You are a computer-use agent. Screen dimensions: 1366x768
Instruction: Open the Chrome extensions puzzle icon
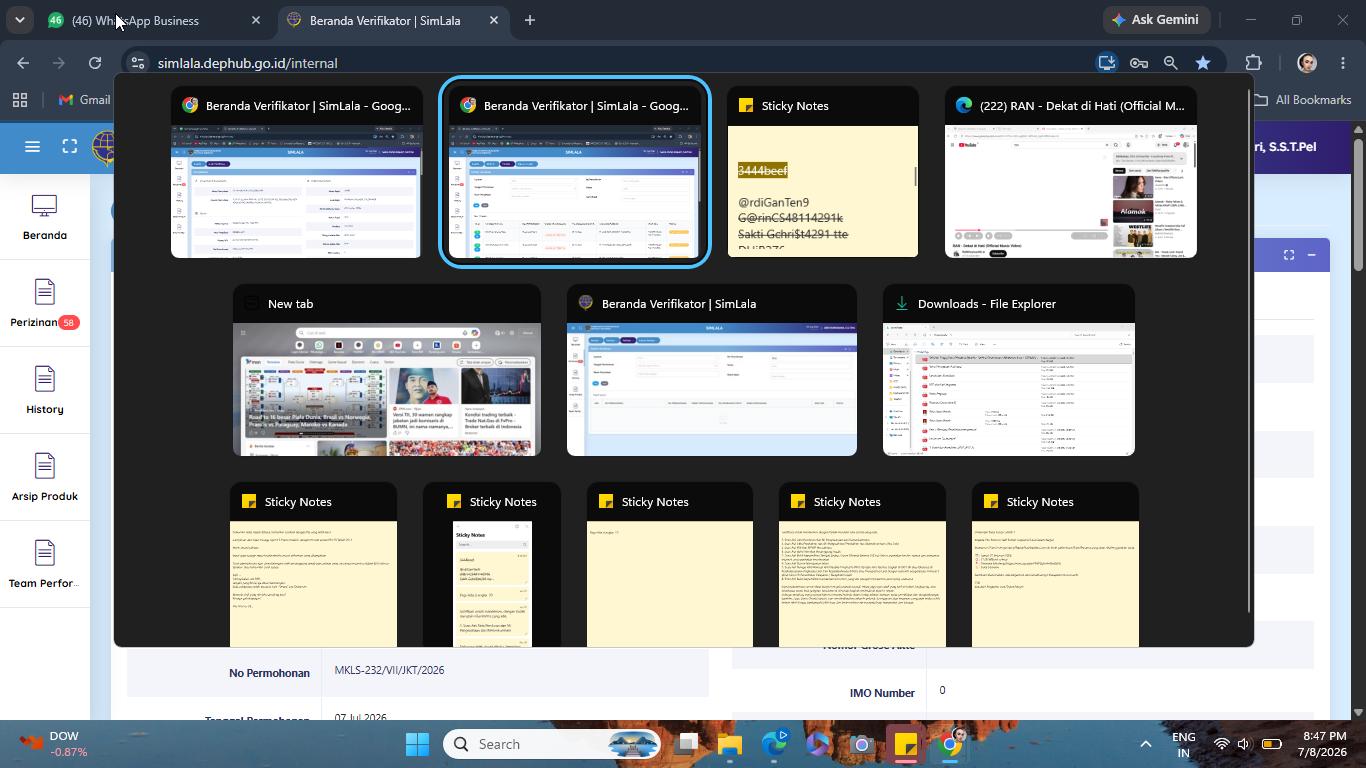(x=1254, y=63)
